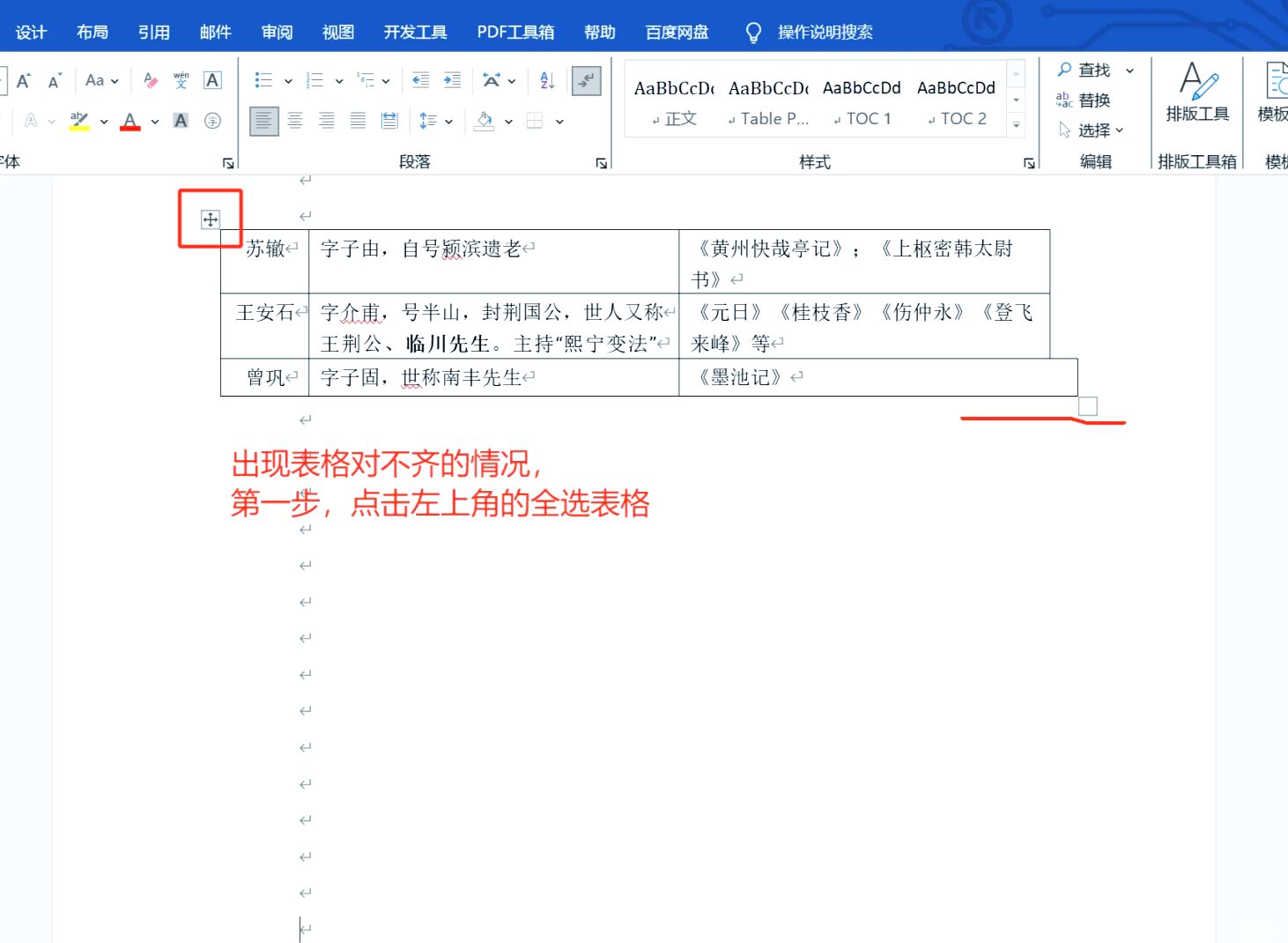Open the 开发工具 tab
The width and height of the screenshot is (1288, 943).
[x=416, y=33]
